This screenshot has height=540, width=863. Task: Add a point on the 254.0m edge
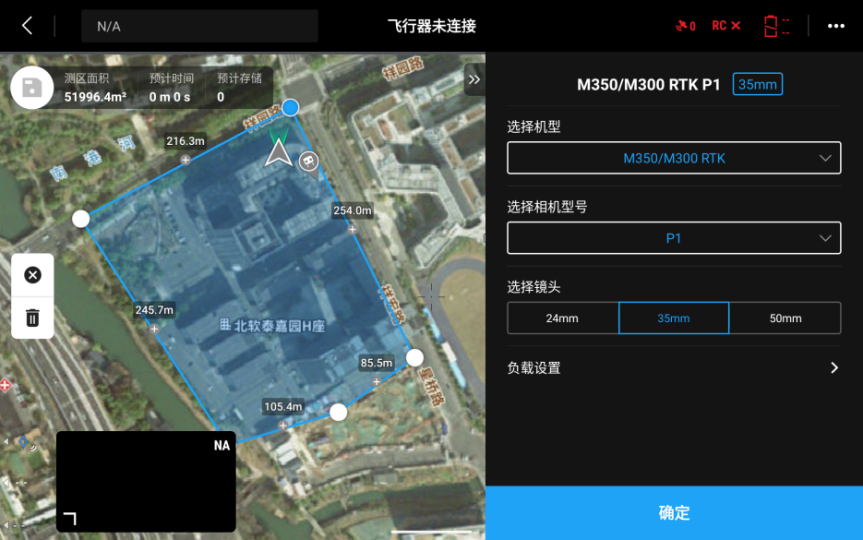(x=352, y=229)
